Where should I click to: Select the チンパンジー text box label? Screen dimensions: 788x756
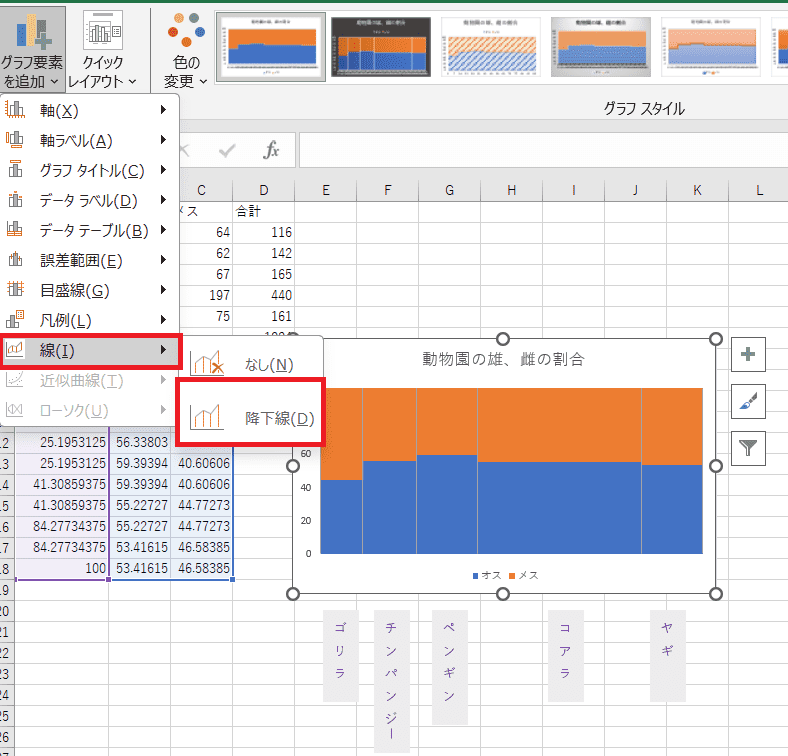[392, 682]
